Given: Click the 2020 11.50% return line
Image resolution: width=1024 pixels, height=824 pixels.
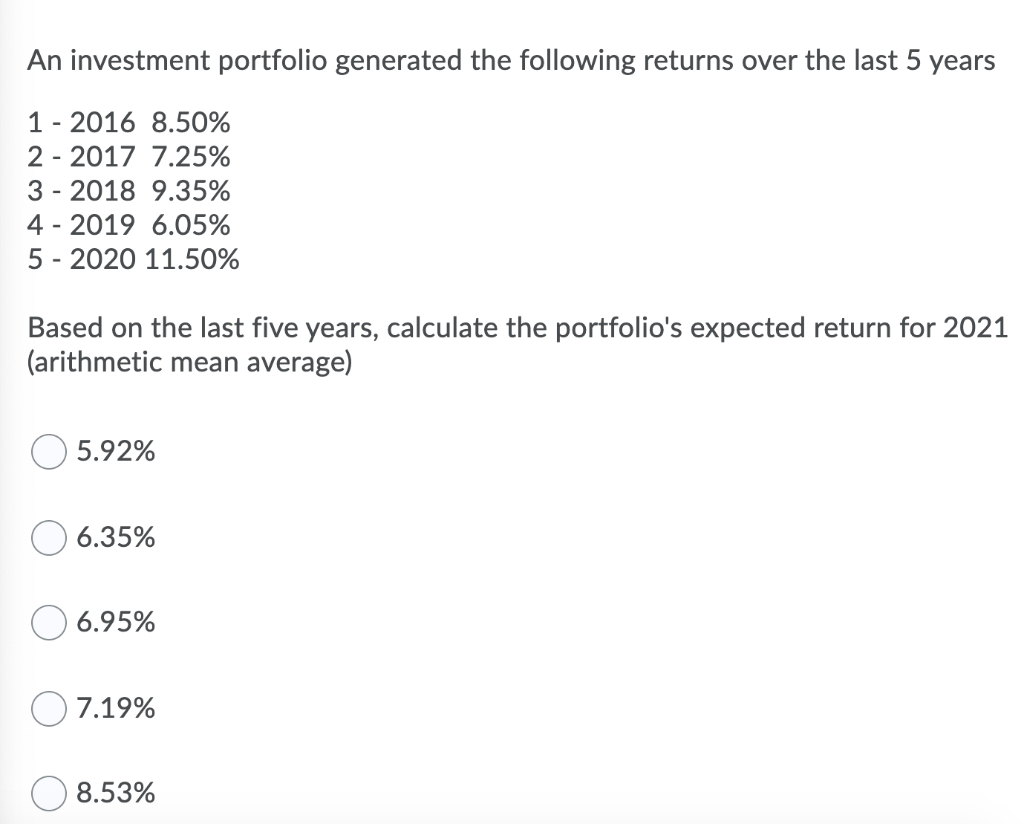Looking at the screenshot, I should 133,259.
